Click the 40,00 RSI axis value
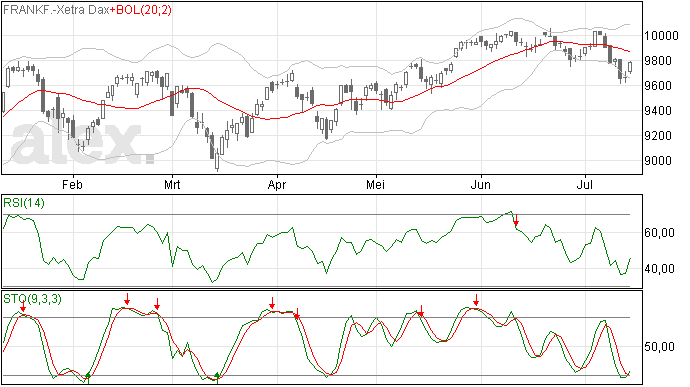The width and height of the screenshot is (690, 387). pyautogui.click(x=659, y=269)
